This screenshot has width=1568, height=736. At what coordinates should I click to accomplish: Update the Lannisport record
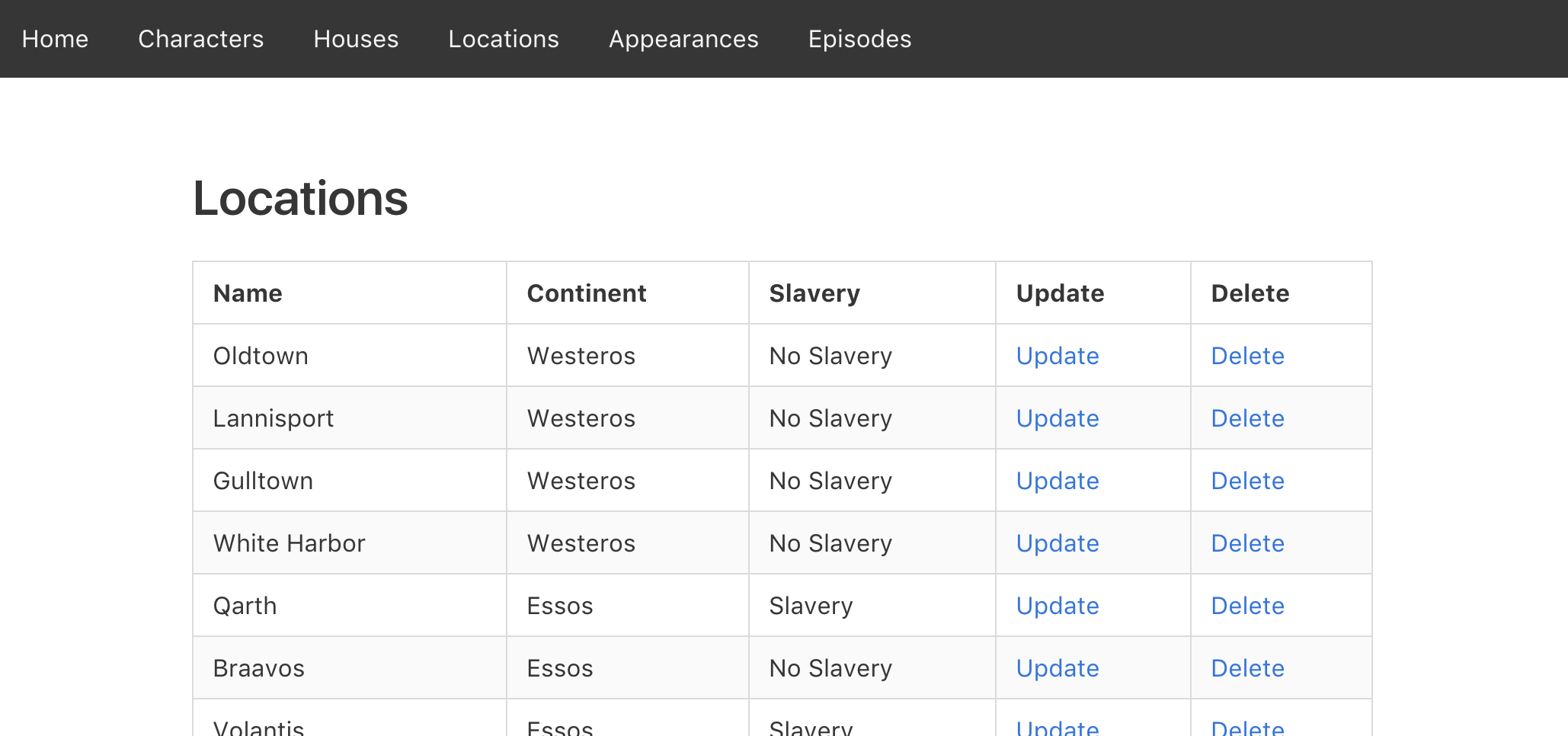coord(1058,418)
